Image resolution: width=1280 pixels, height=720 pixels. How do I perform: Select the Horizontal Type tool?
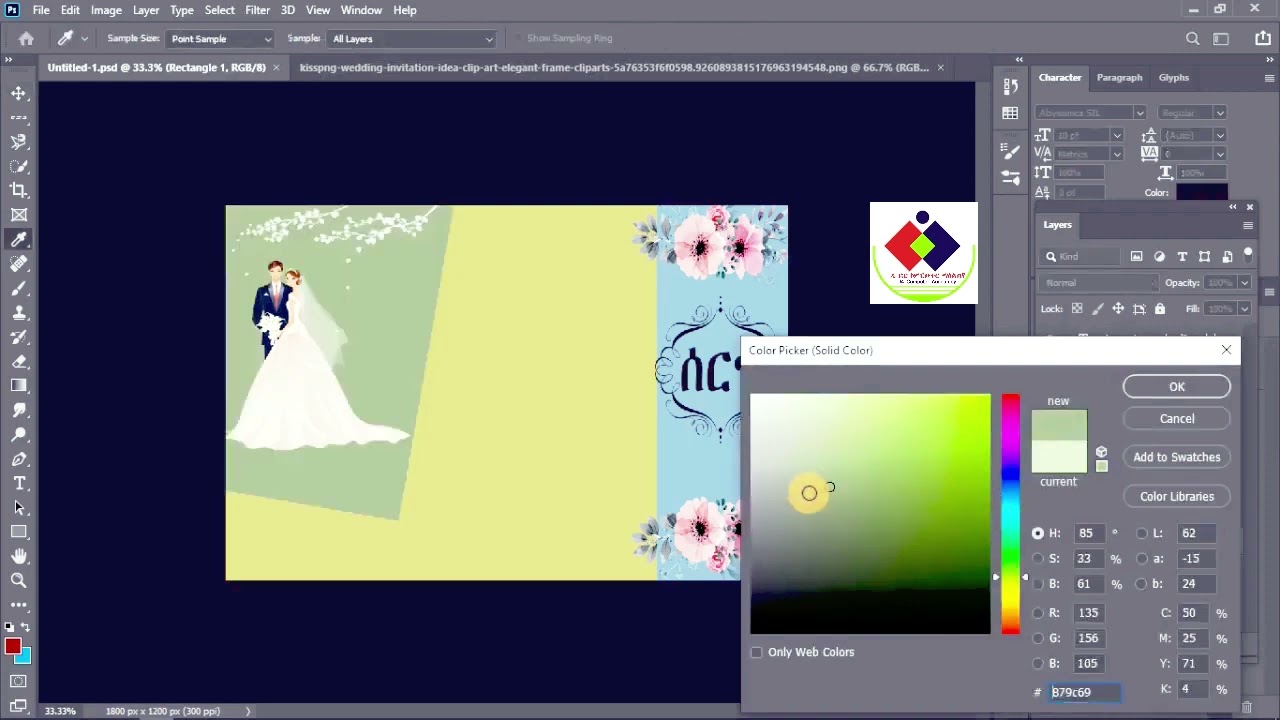tap(19, 483)
